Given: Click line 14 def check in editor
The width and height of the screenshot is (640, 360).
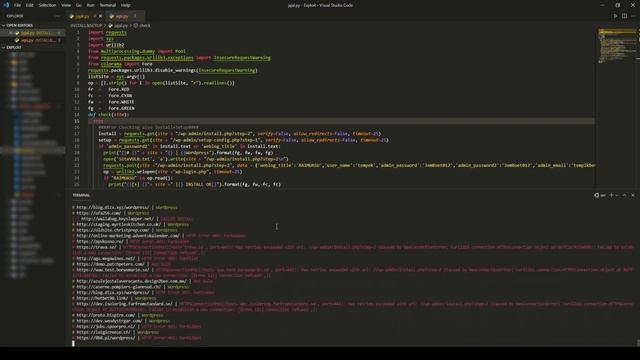Looking at the screenshot, I should [109, 115].
